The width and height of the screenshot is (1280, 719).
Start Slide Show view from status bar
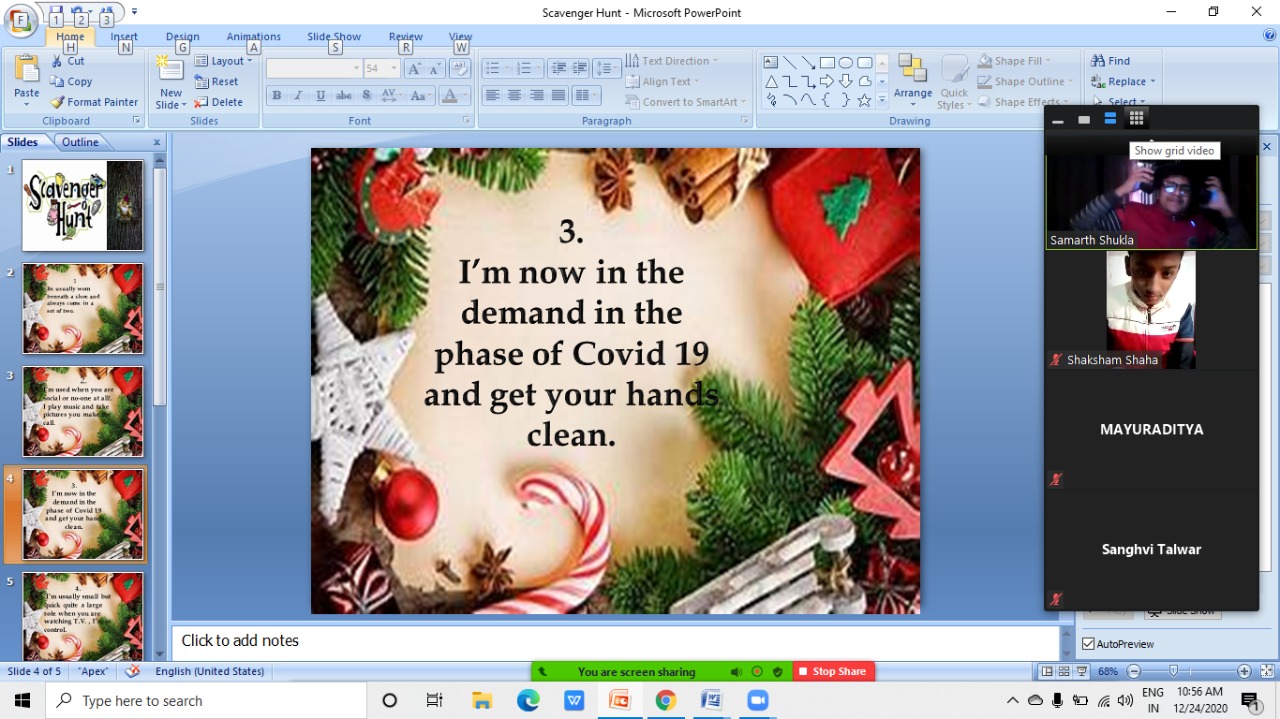pos(1082,672)
